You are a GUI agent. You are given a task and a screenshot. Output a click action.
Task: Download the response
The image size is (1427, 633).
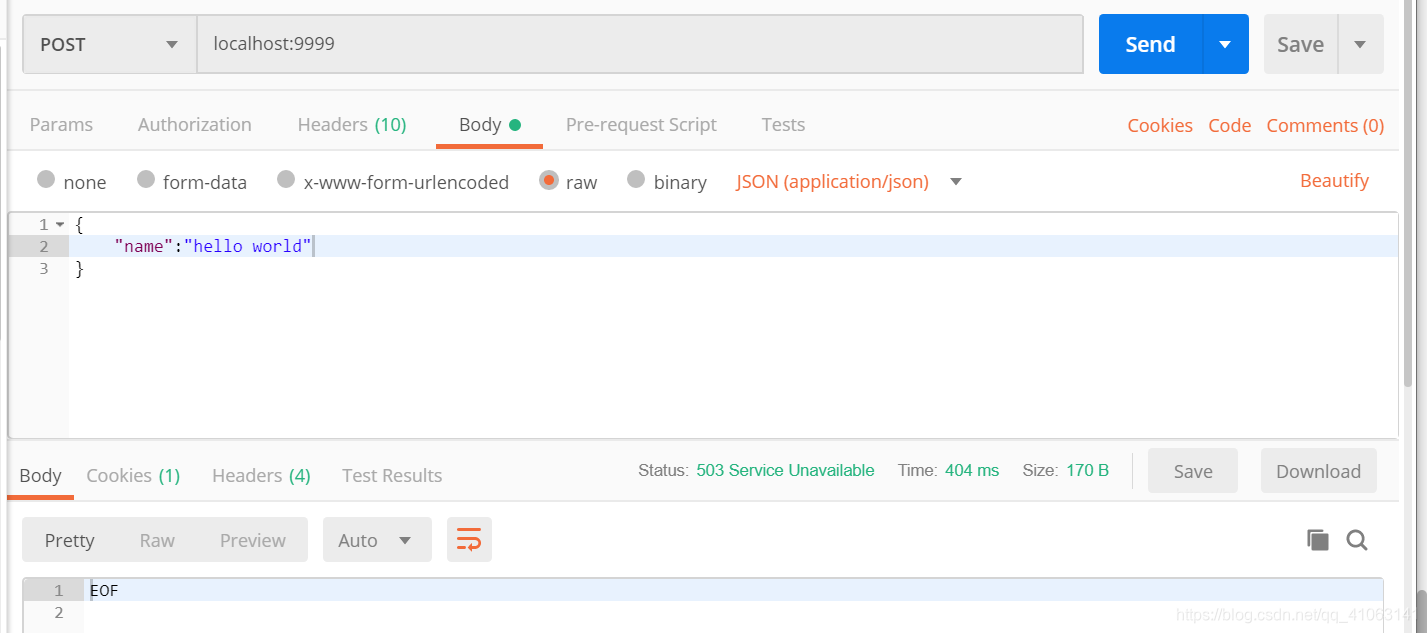(x=1318, y=471)
